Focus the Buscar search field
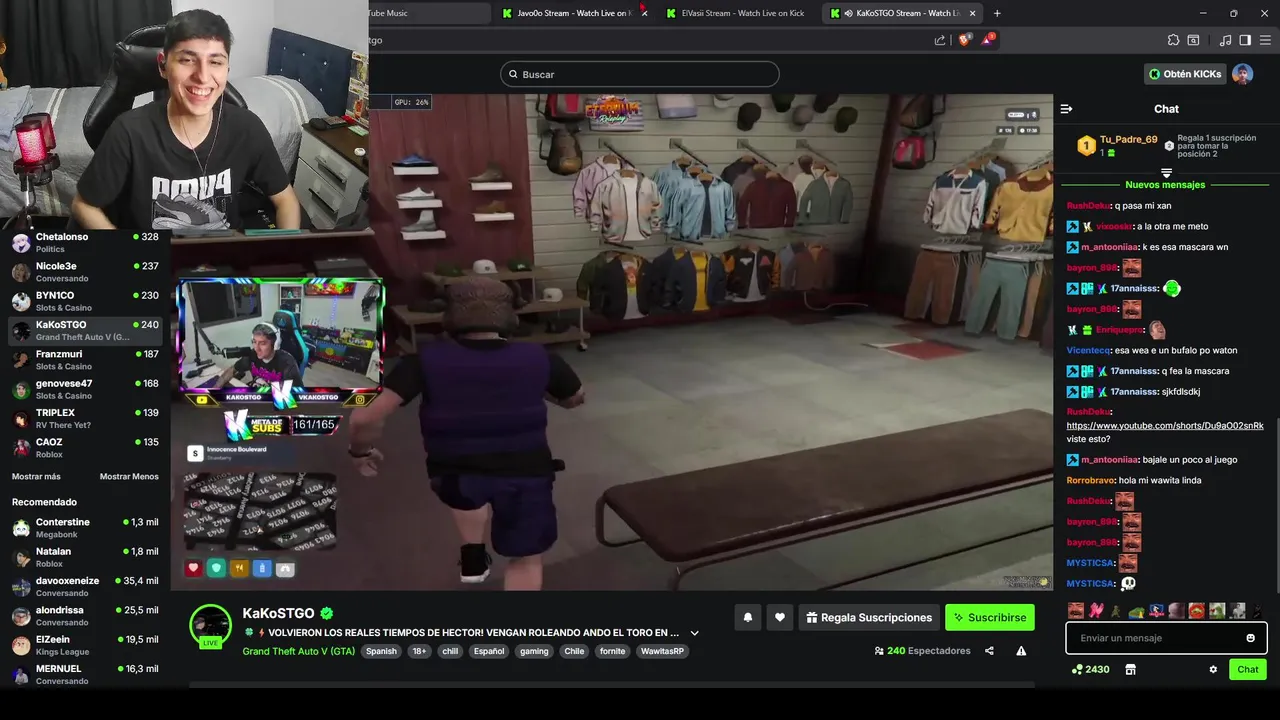1280x720 pixels. coord(640,74)
